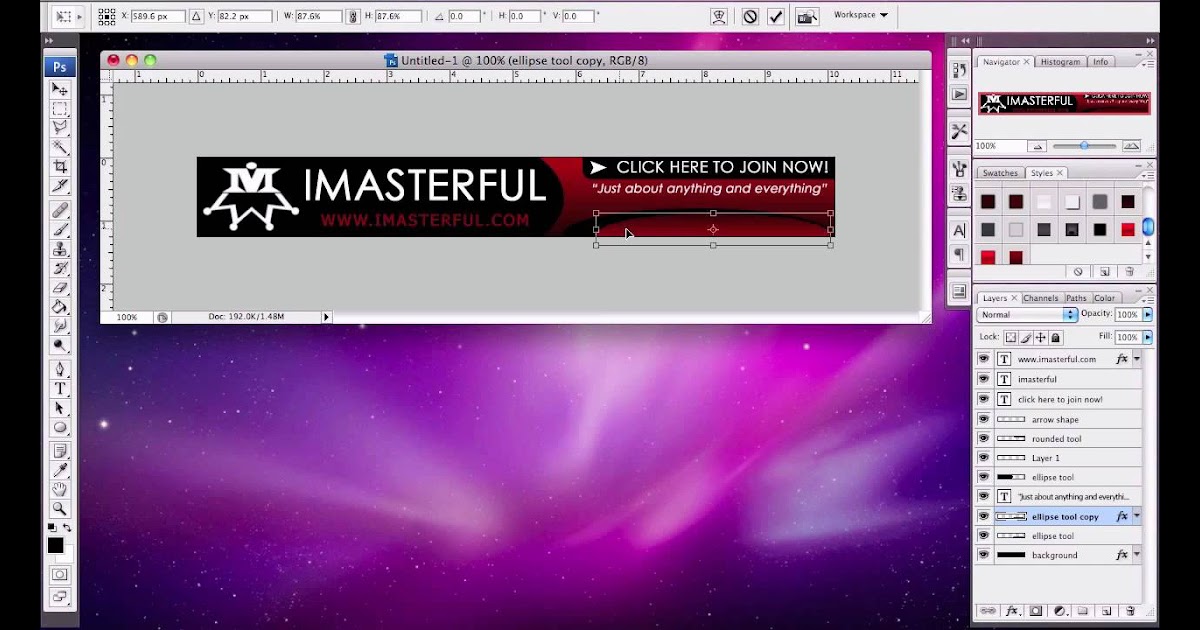This screenshot has height=630, width=1200.
Task: Expand effects of background layer
Action: (x=1137, y=555)
